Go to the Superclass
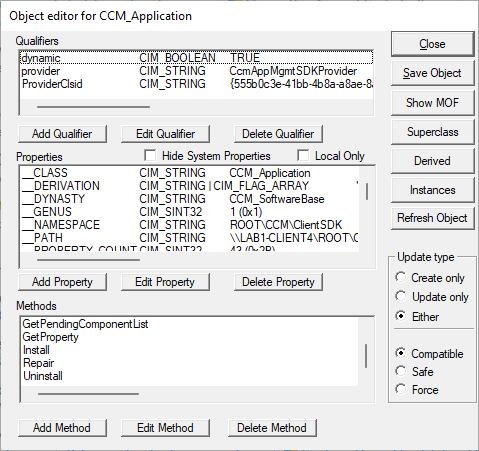The height and width of the screenshot is (451, 479). click(432, 132)
